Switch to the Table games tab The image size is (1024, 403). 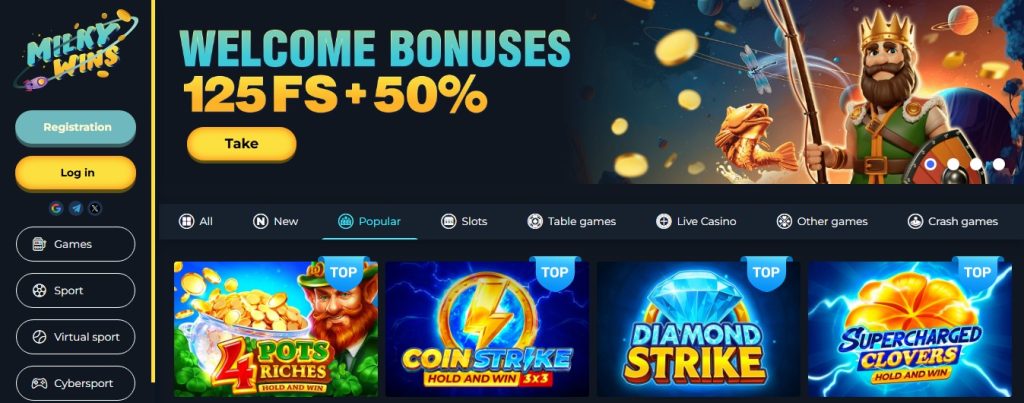571,221
